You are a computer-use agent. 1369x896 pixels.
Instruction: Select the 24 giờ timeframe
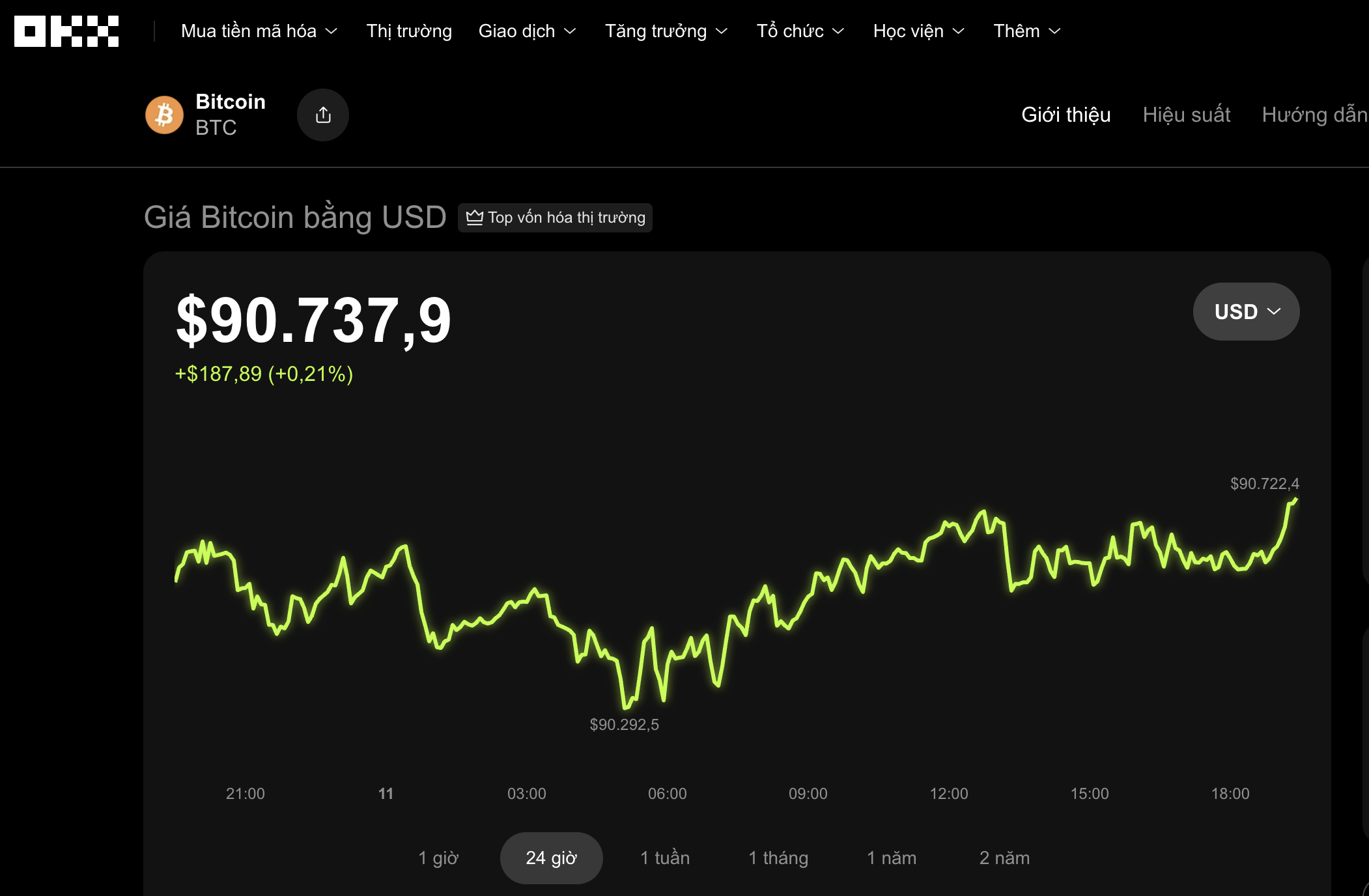pos(551,858)
